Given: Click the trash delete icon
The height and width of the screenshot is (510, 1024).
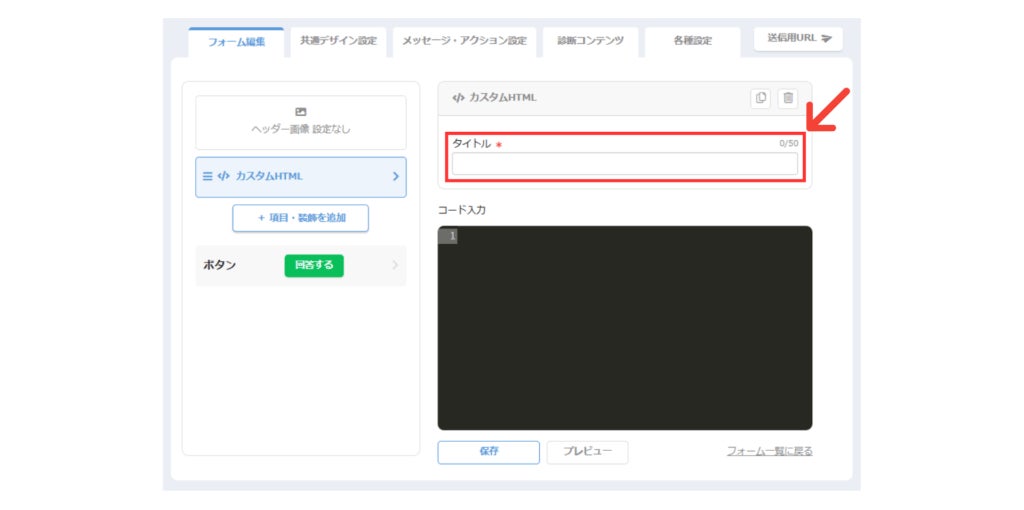Looking at the screenshot, I should 788,98.
